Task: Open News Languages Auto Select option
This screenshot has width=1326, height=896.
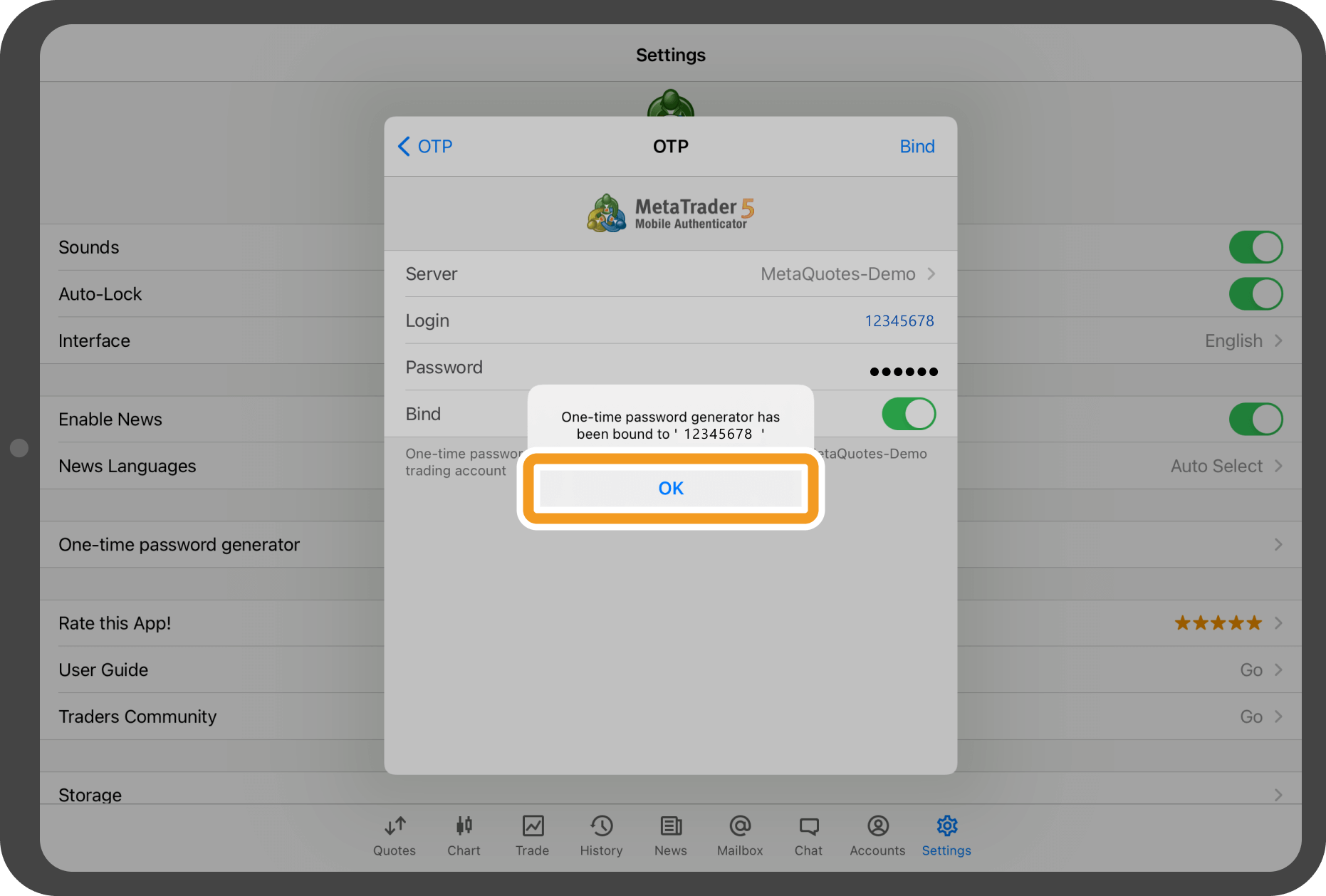Action: (x=1226, y=467)
